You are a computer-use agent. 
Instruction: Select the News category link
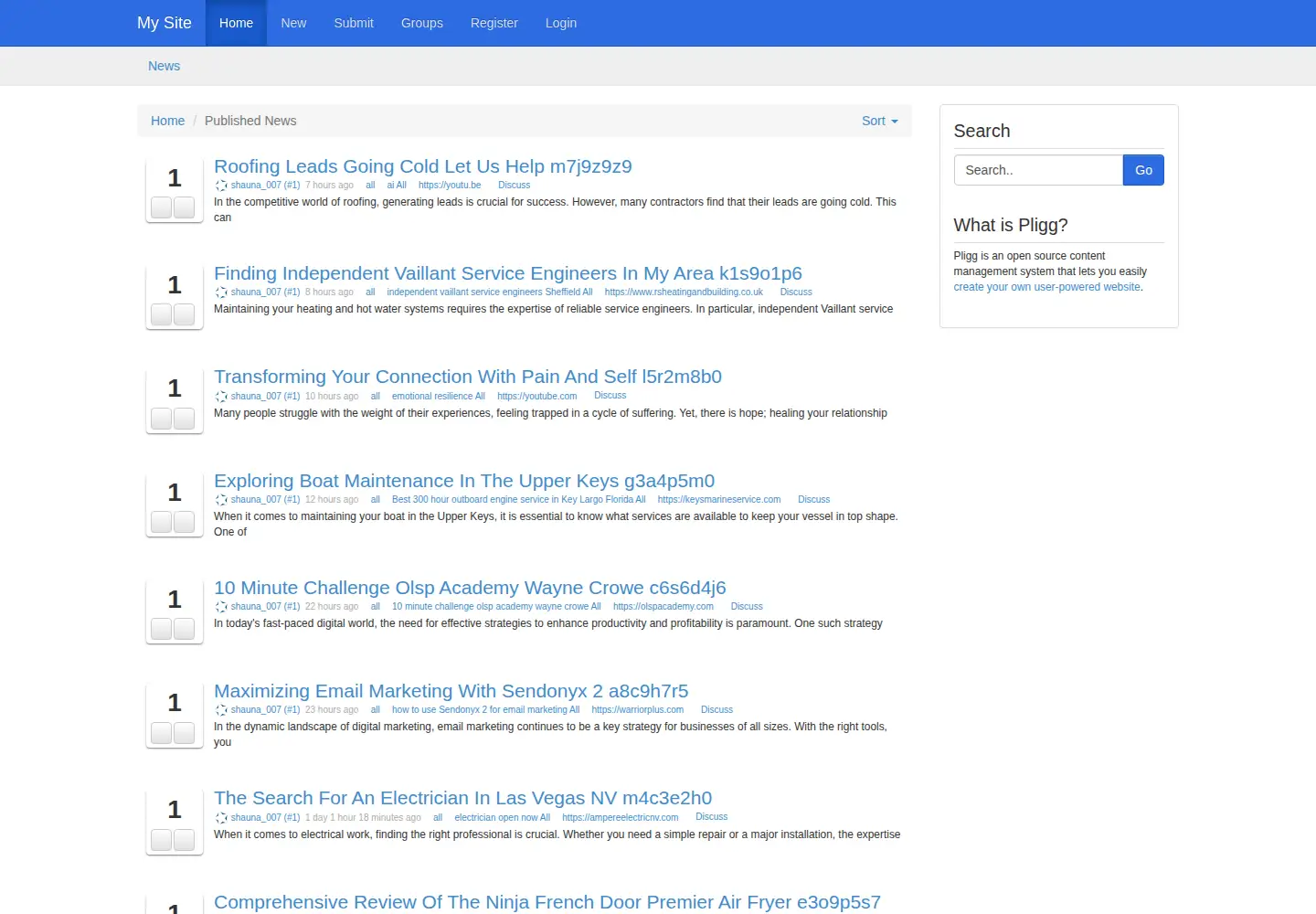[x=164, y=66]
